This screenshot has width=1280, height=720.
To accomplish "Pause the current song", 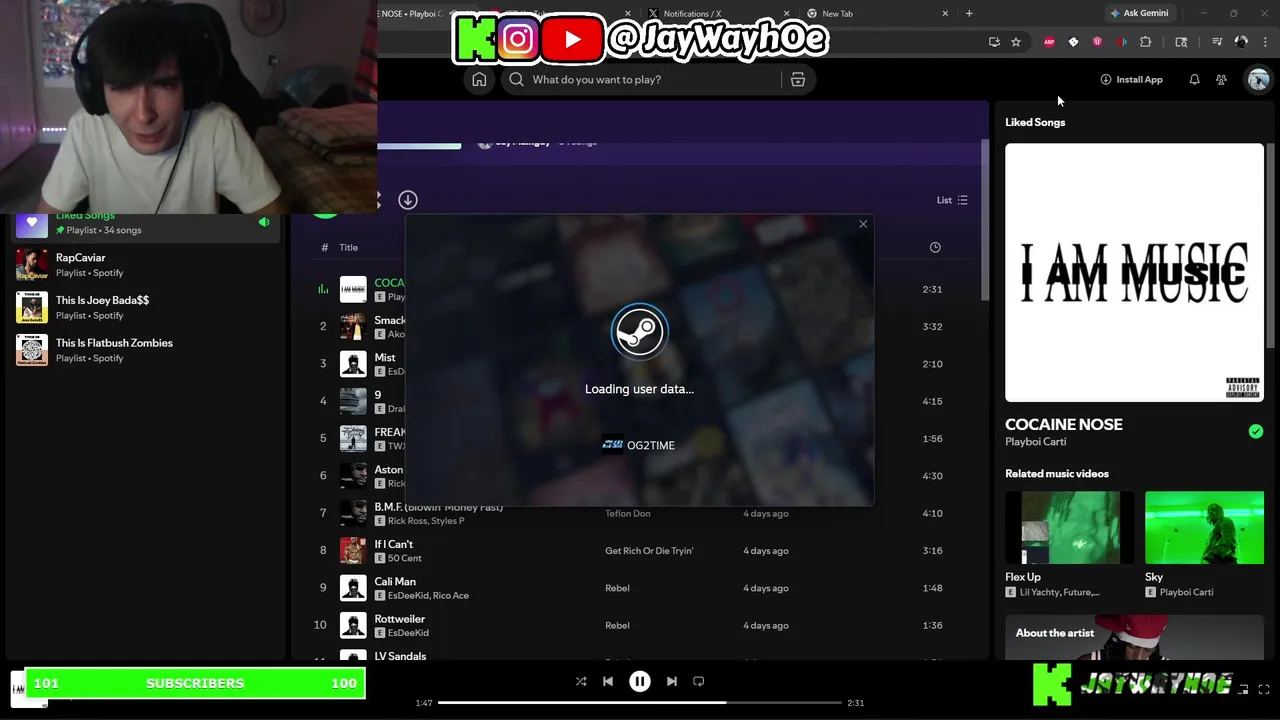I will [640, 681].
